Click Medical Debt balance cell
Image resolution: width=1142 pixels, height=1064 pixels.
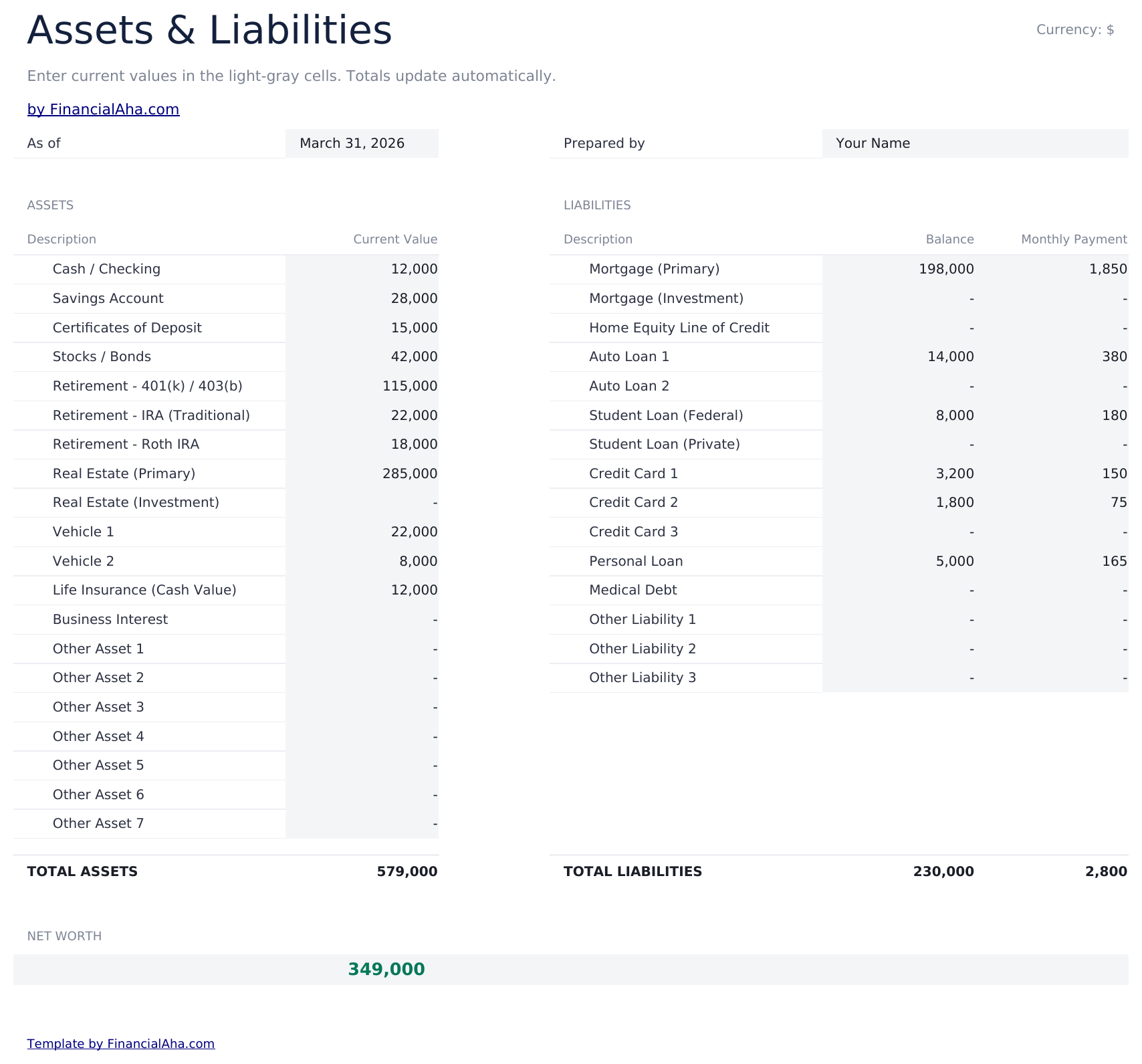[x=899, y=590]
